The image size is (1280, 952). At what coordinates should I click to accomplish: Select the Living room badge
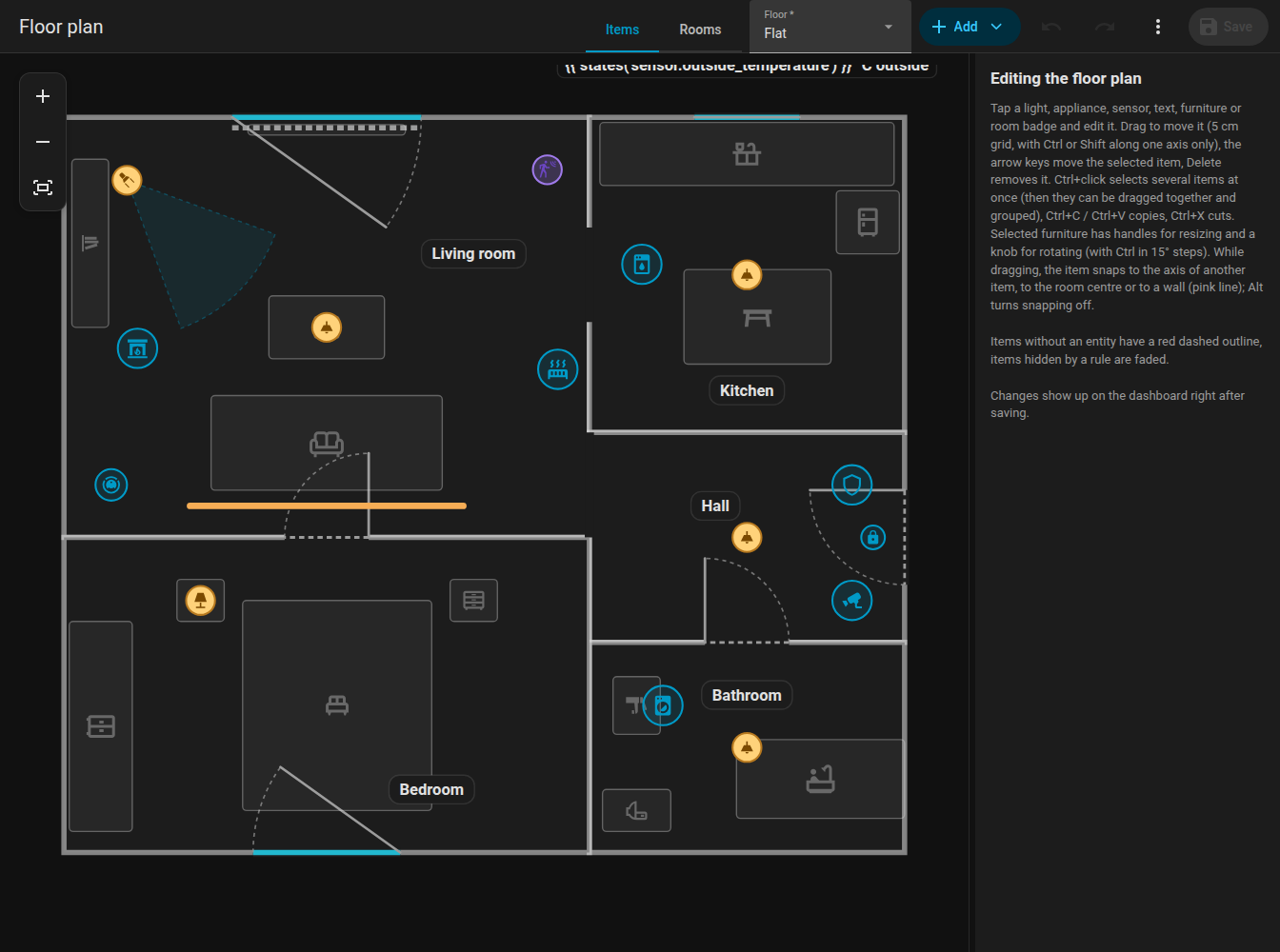coord(473,254)
